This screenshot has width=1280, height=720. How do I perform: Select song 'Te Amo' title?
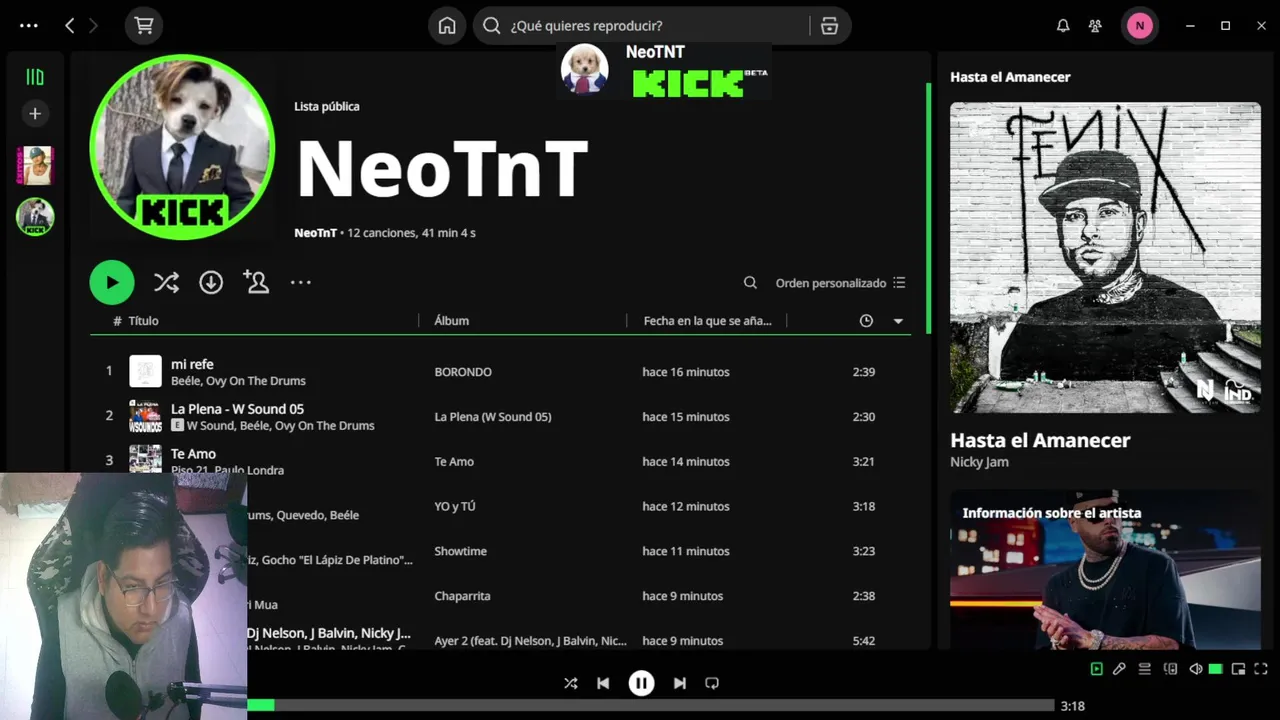click(x=193, y=454)
